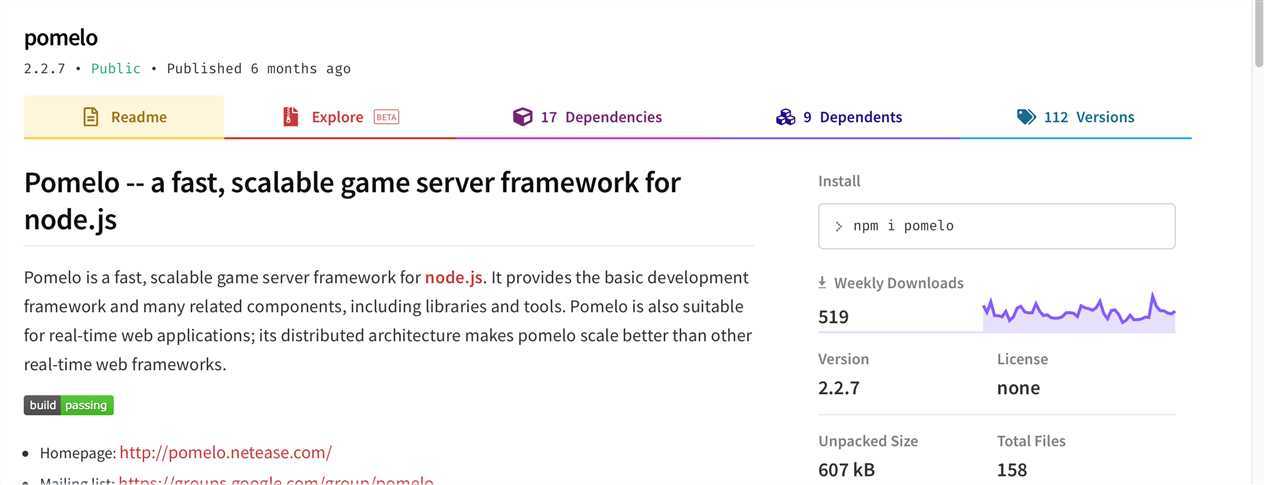Click the 'Weekly Downloads' label
Screen dimensions: 1265x485
899,283
